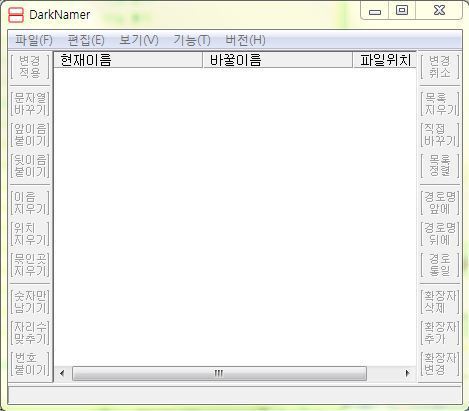Click the DarkNamer title bar icon
Screen dimensions: 469x411
tap(16, 15)
